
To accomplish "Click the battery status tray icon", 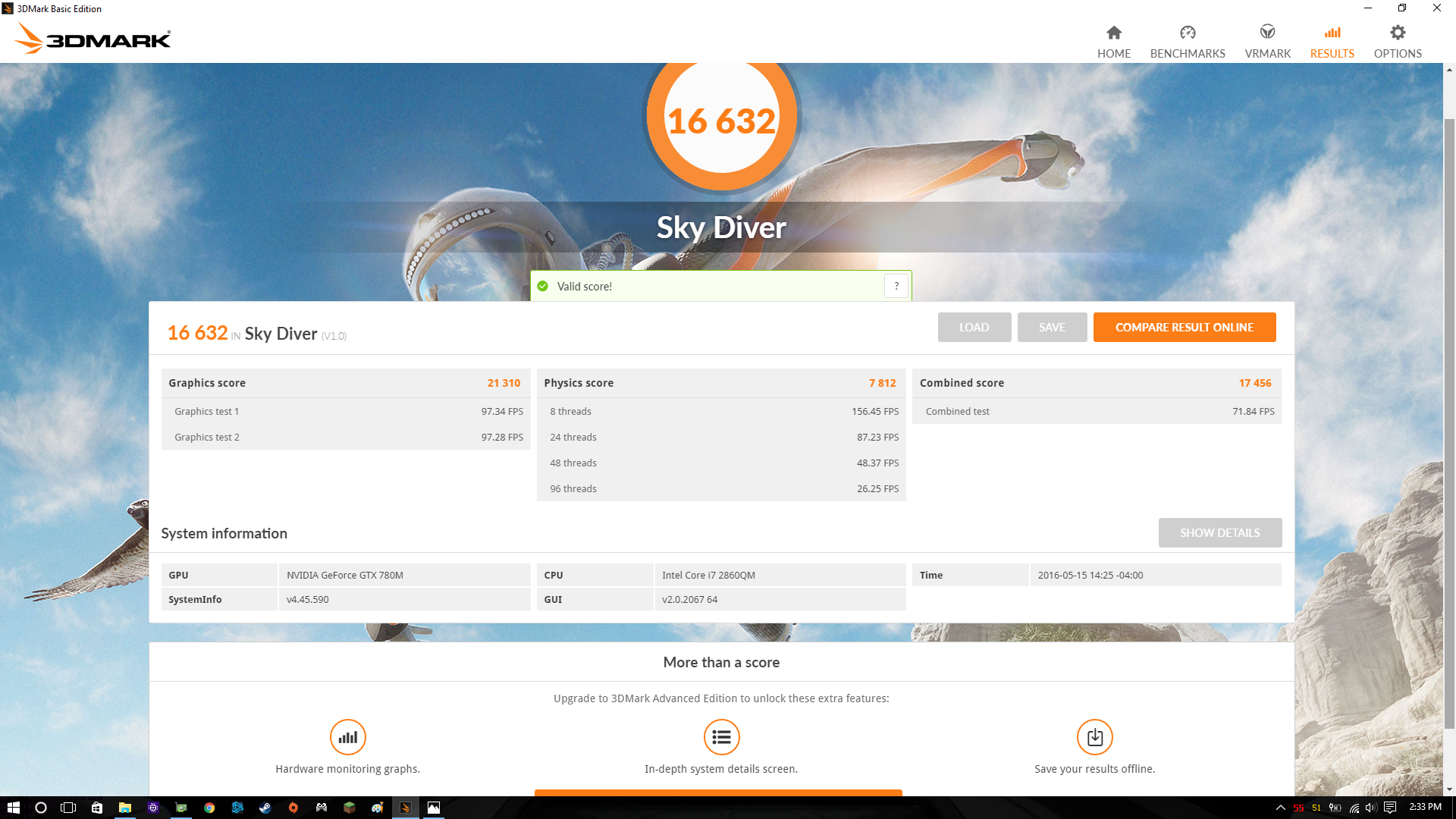I will [1335, 808].
